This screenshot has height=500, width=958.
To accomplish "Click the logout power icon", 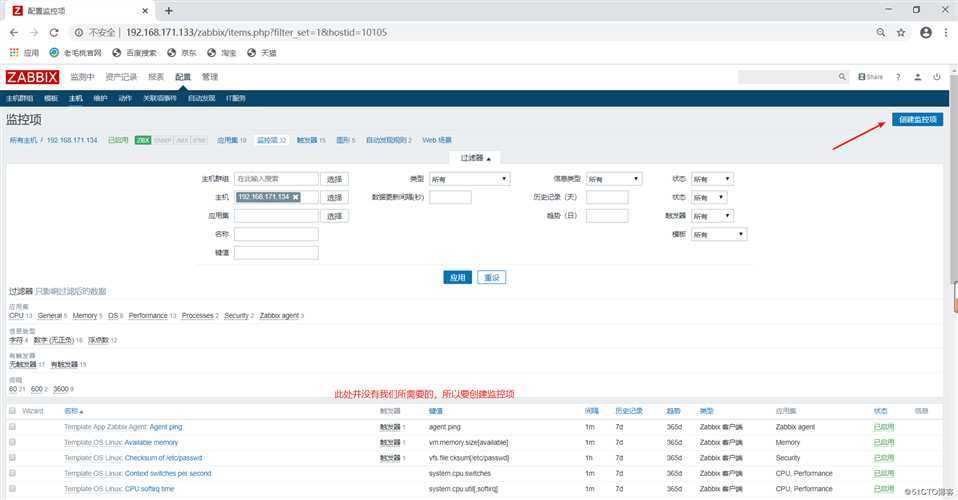I will click(937, 77).
